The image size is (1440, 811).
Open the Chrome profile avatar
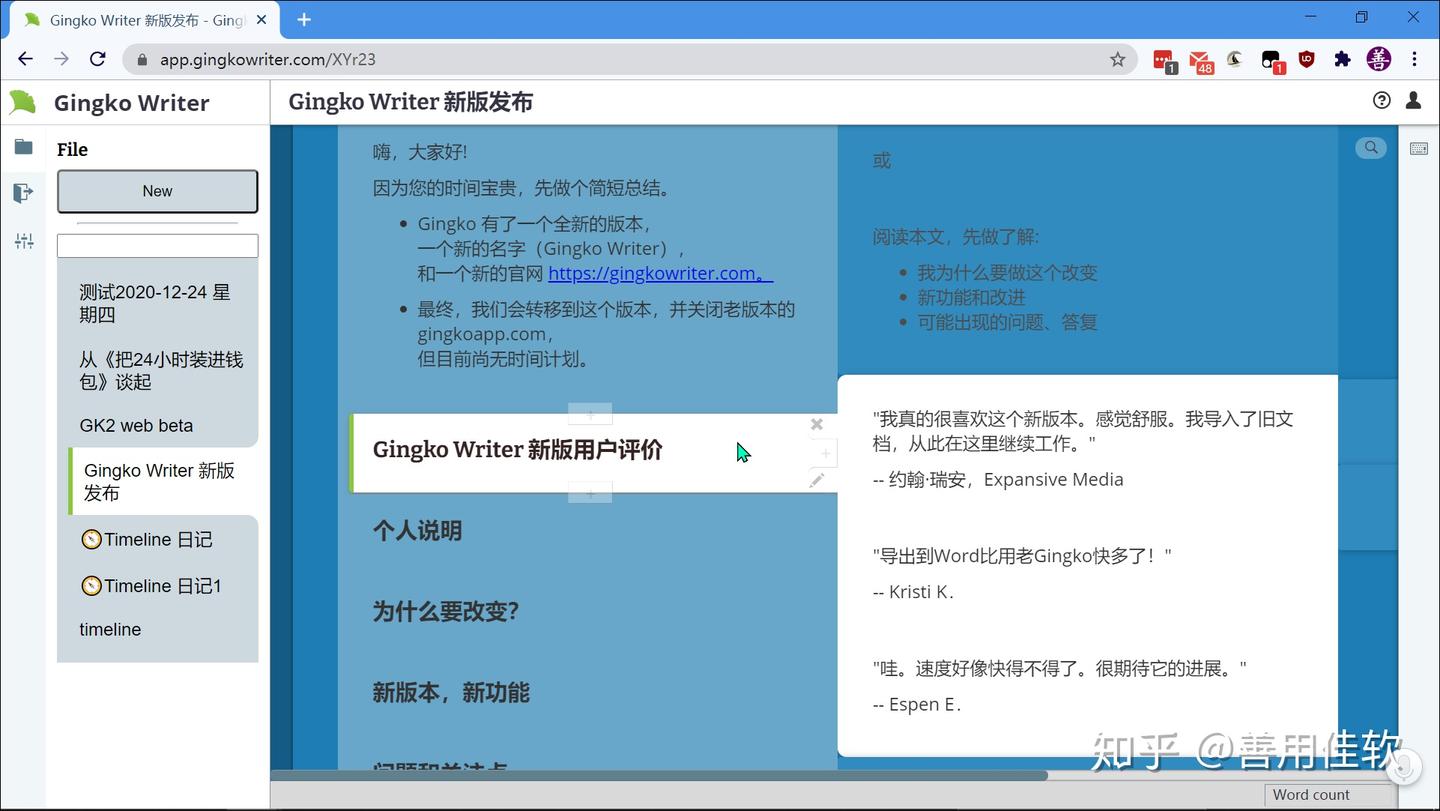(1379, 59)
